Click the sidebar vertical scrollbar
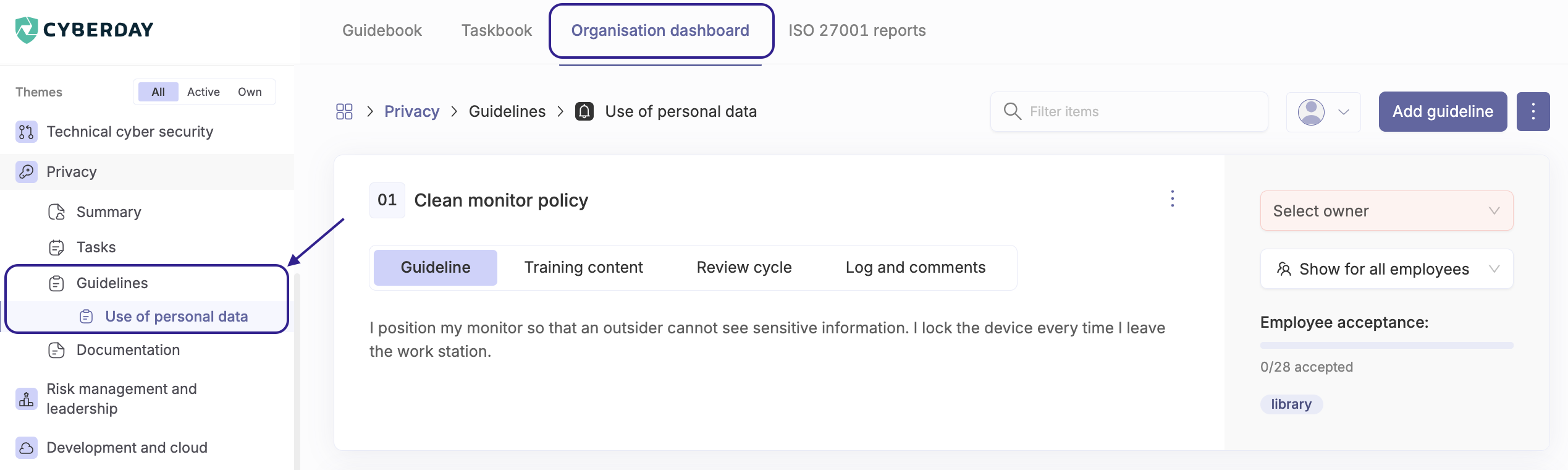Image resolution: width=1568 pixels, height=470 pixels. [x=297, y=371]
